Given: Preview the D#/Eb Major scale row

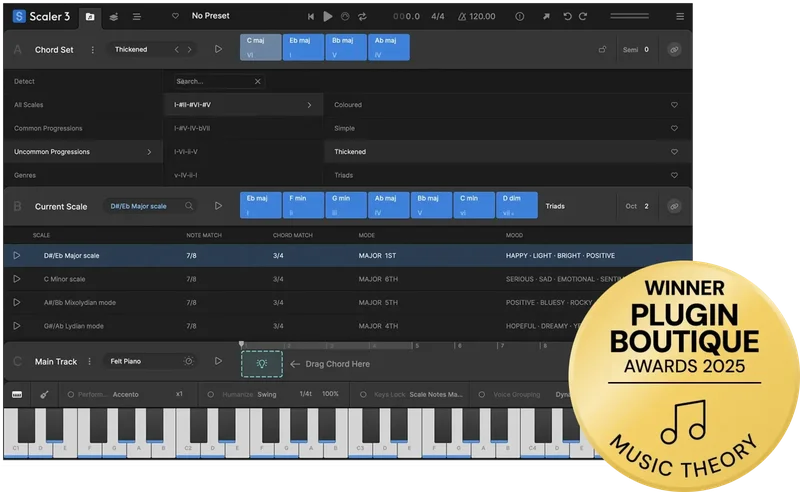Looking at the screenshot, I should [x=17, y=255].
